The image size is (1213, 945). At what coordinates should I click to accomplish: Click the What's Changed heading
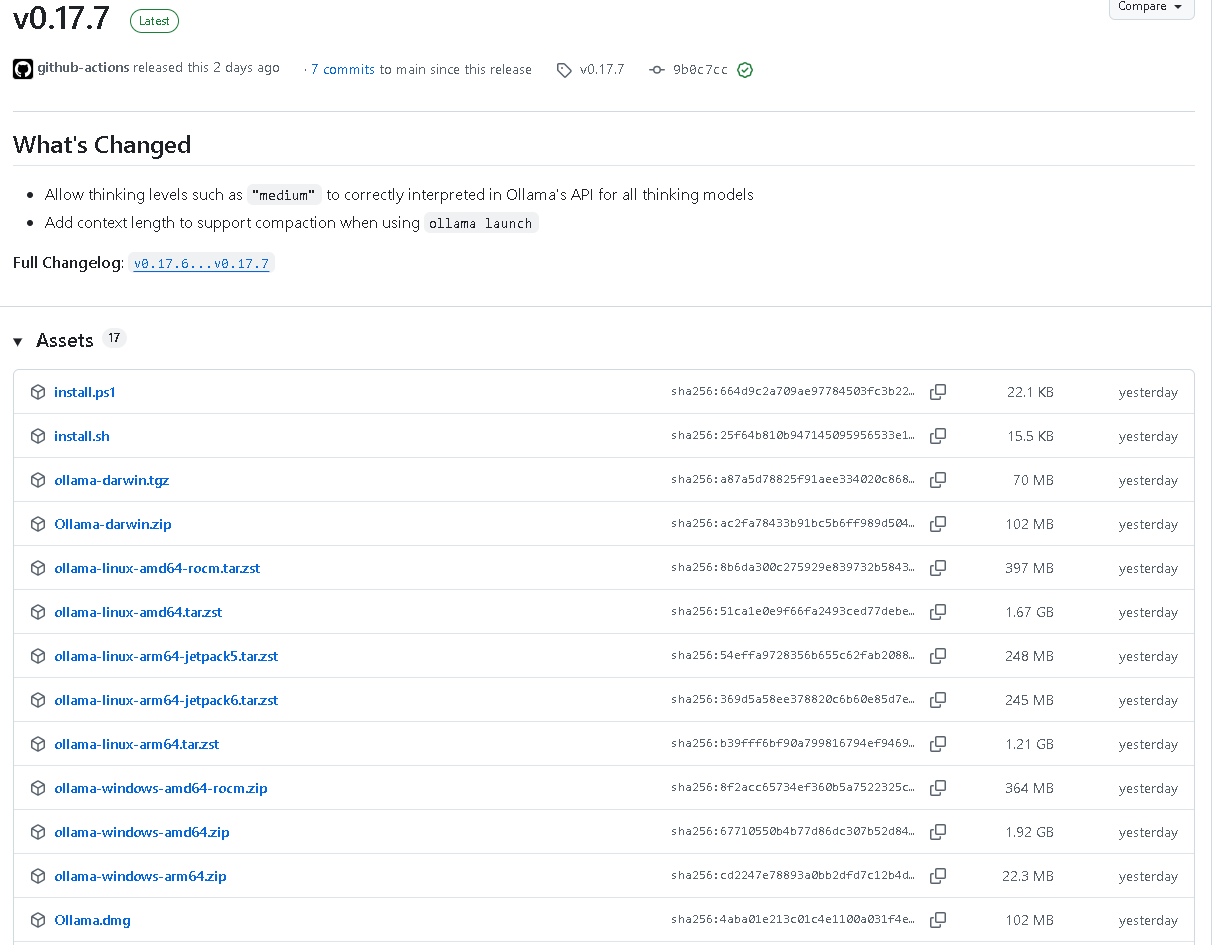pyautogui.click(x=102, y=145)
